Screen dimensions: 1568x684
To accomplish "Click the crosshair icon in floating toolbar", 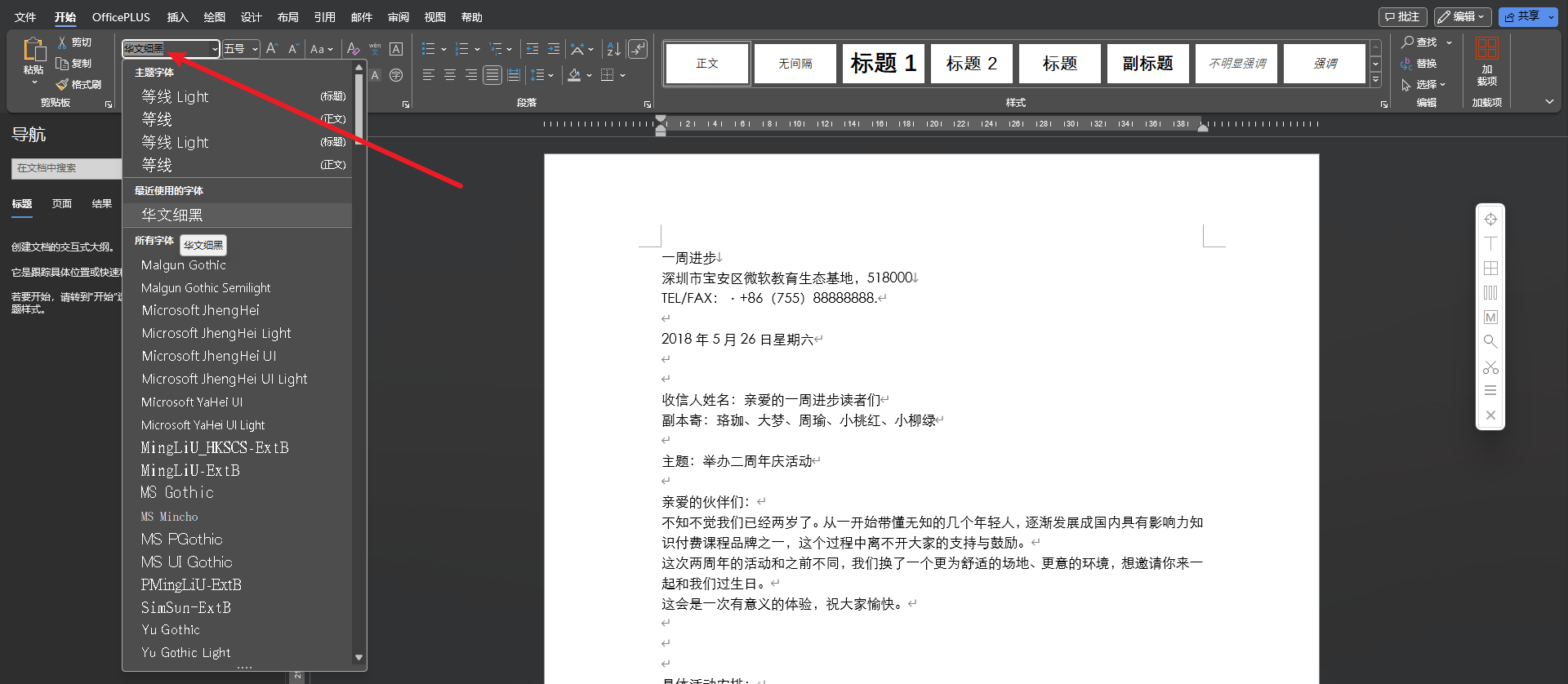I will (1490, 220).
